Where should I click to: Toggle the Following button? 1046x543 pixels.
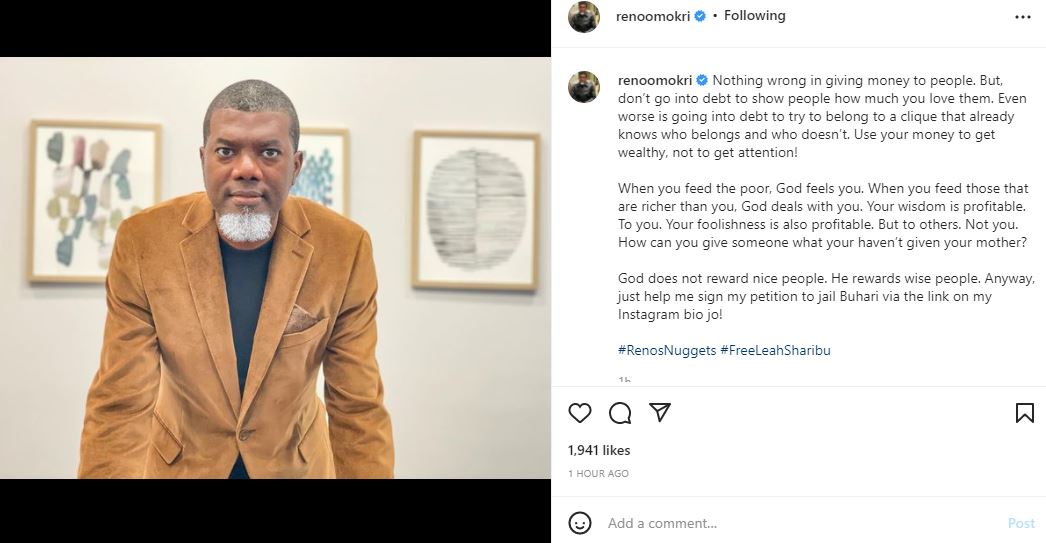pyautogui.click(x=754, y=16)
